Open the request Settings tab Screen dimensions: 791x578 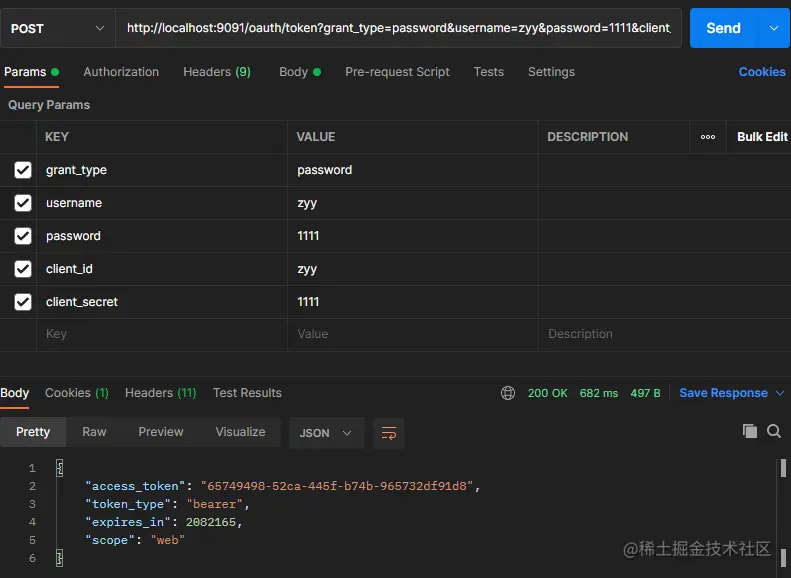[551, 72]
